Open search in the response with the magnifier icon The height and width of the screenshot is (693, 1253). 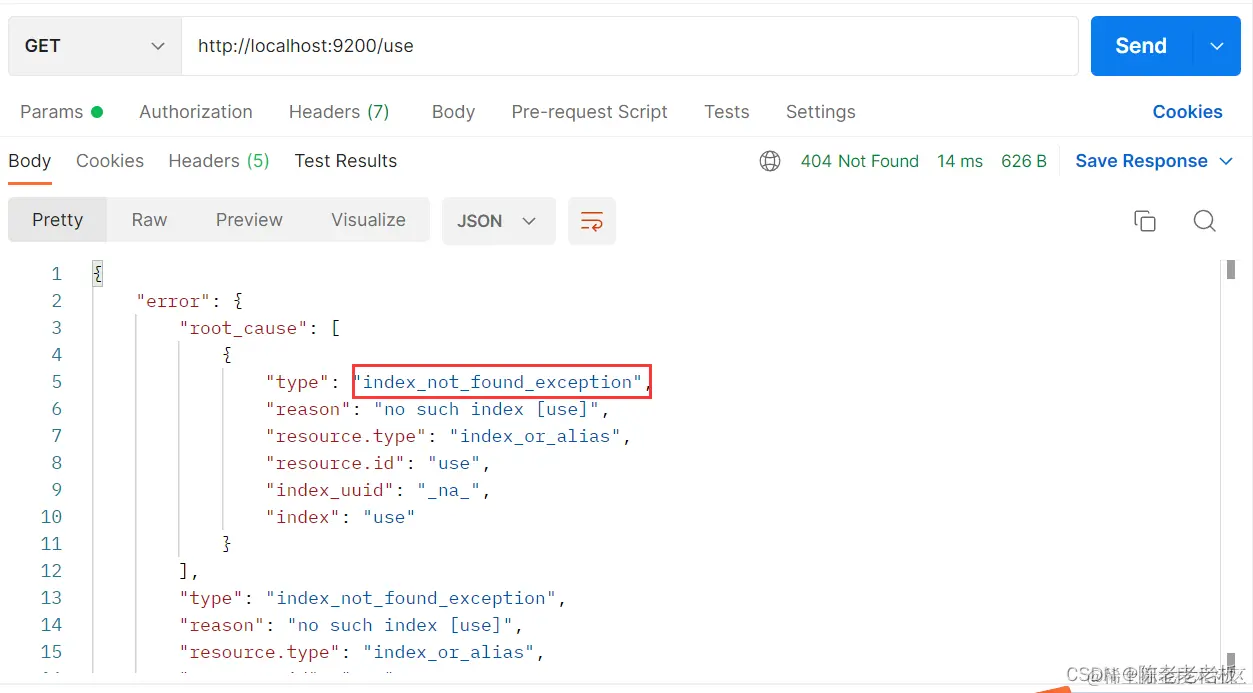[1205, 221]
